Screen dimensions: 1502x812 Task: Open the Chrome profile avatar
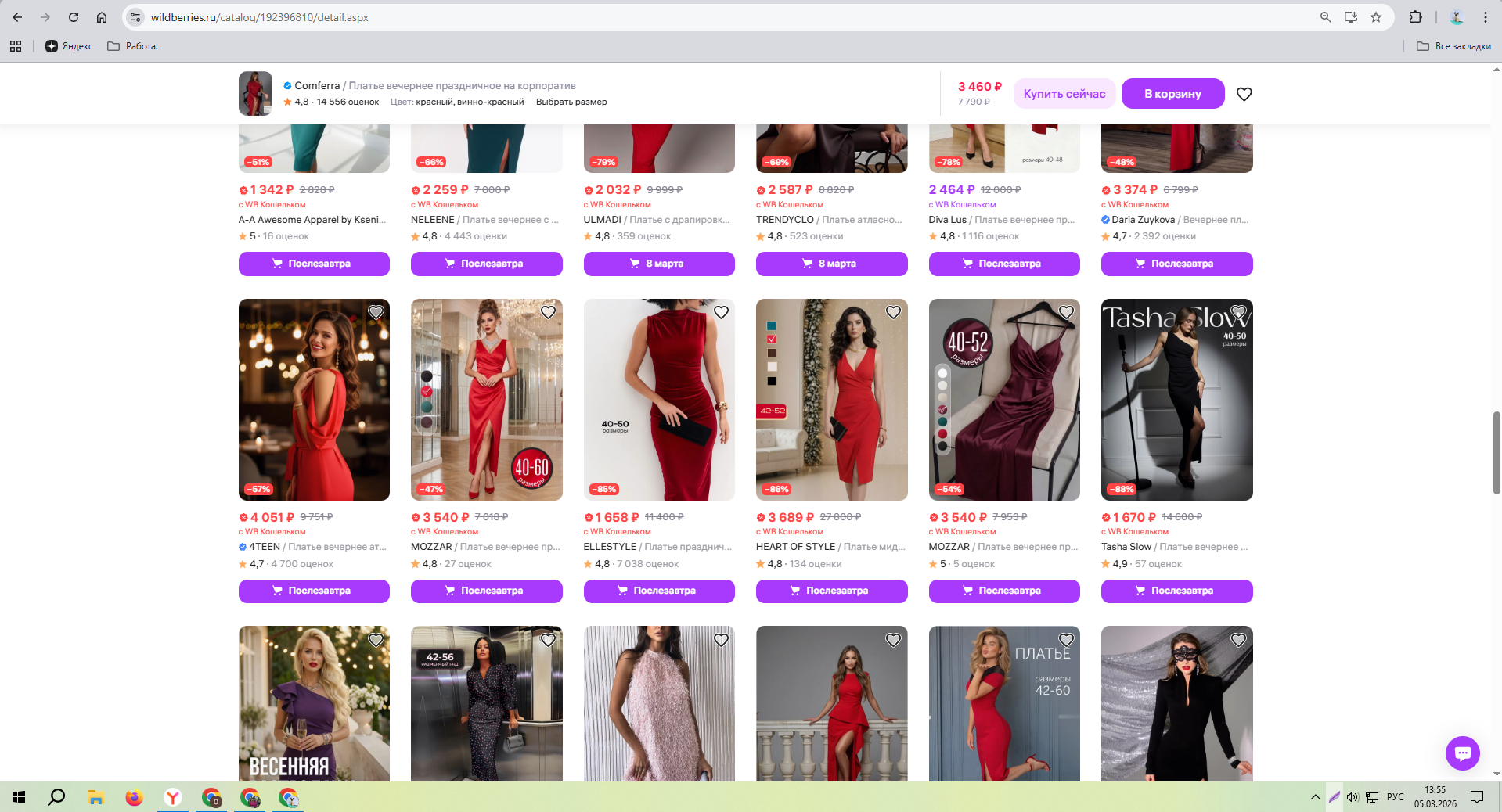(x=1457, y=17)
